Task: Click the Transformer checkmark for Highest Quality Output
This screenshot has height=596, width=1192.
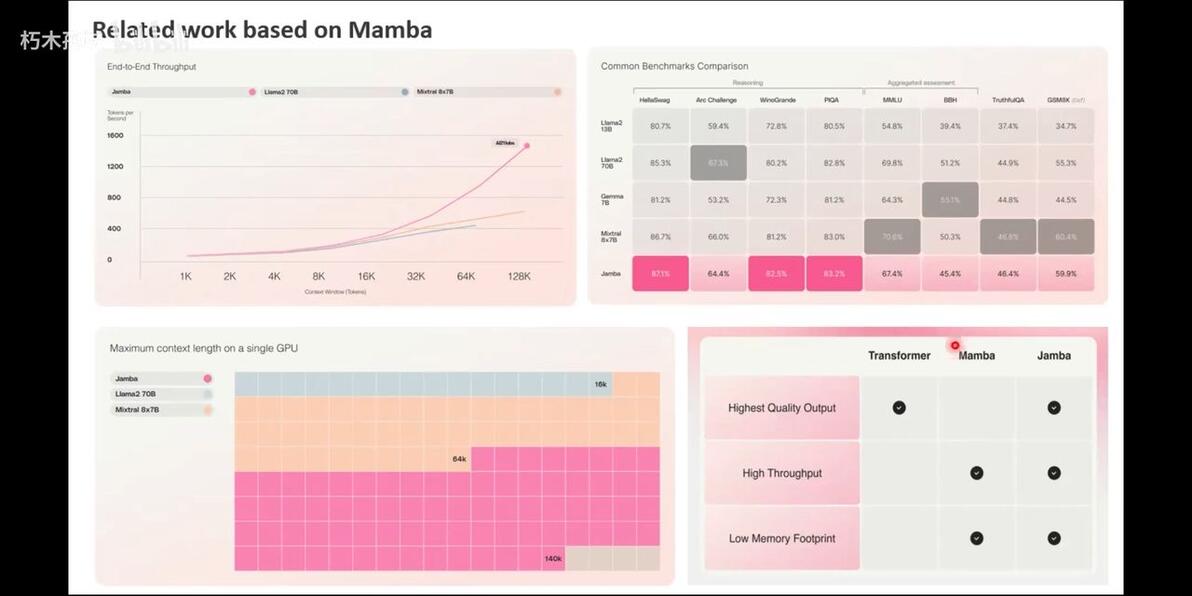Action: point(899,408)
